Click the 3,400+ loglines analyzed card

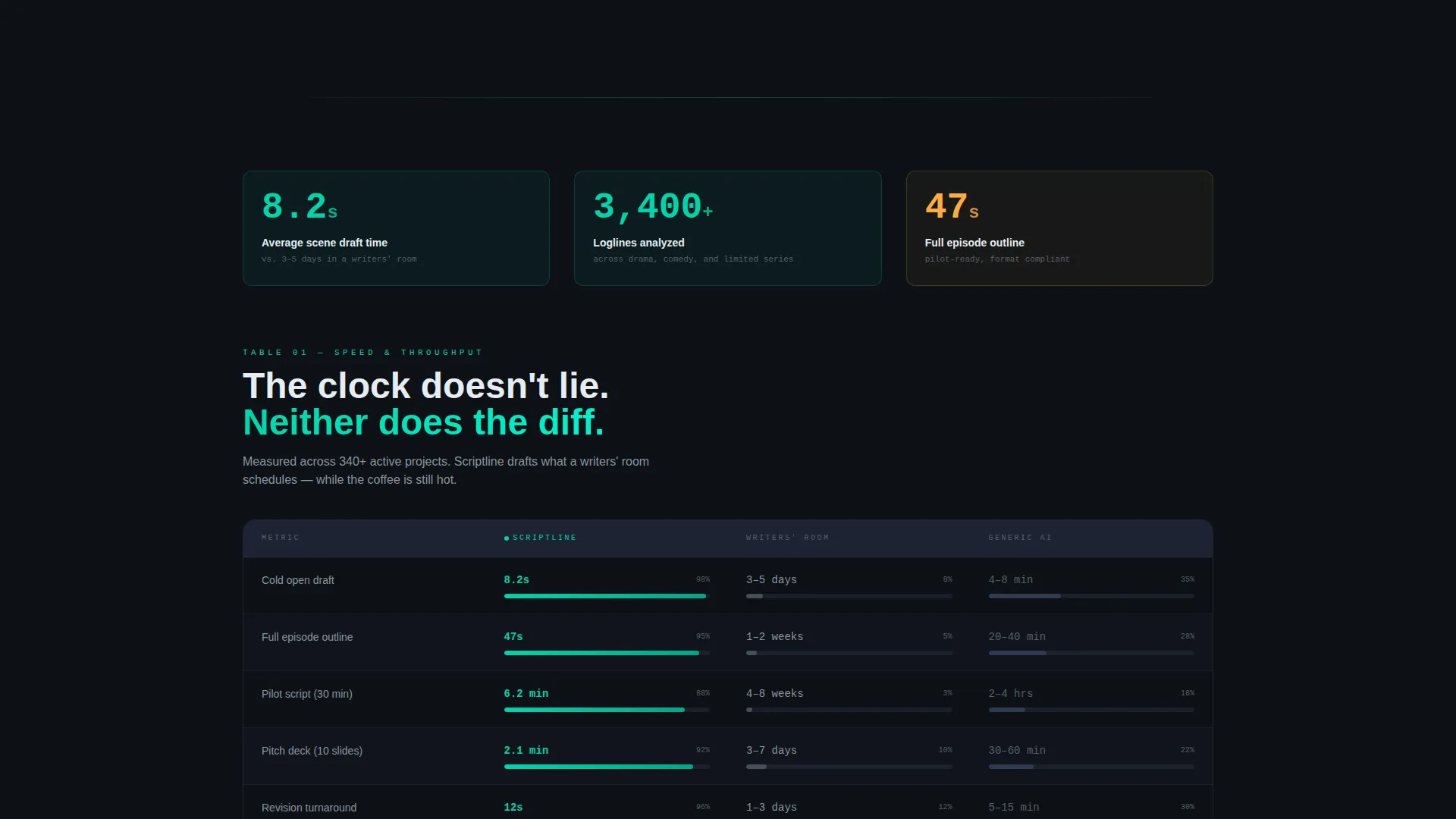[x=728, y=228]
